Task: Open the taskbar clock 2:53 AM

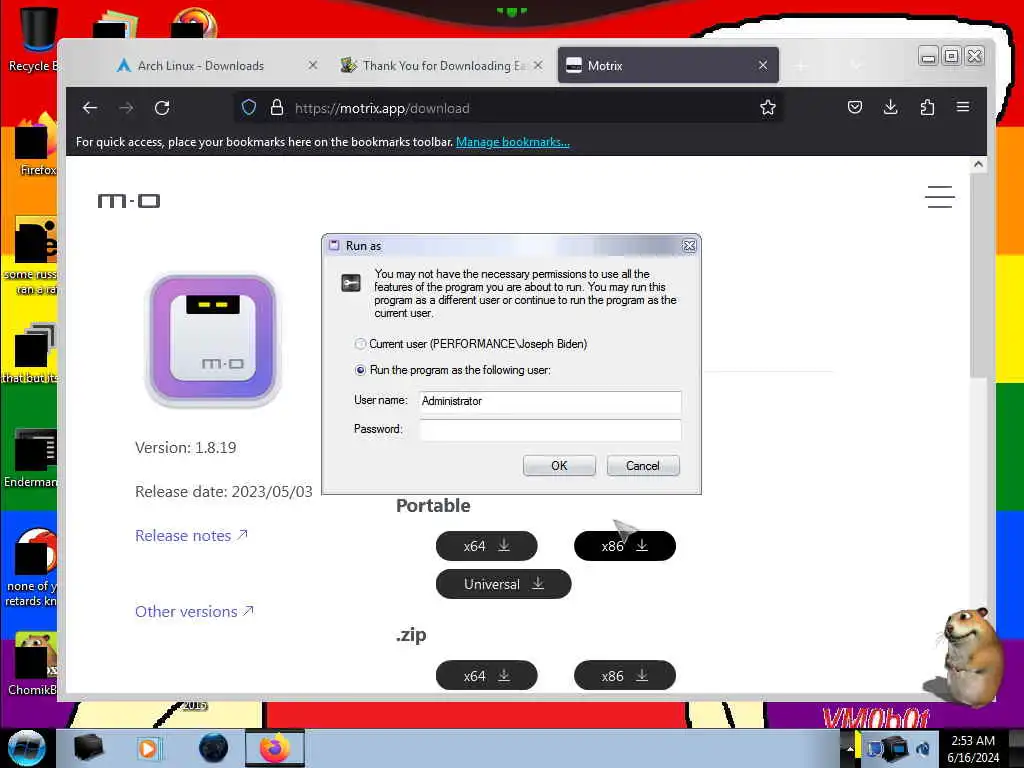Action: tap(973, 749)
